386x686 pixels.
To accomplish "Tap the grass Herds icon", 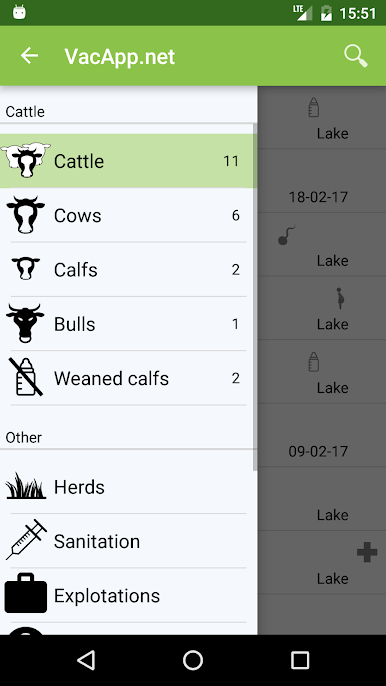I will 26,486.
